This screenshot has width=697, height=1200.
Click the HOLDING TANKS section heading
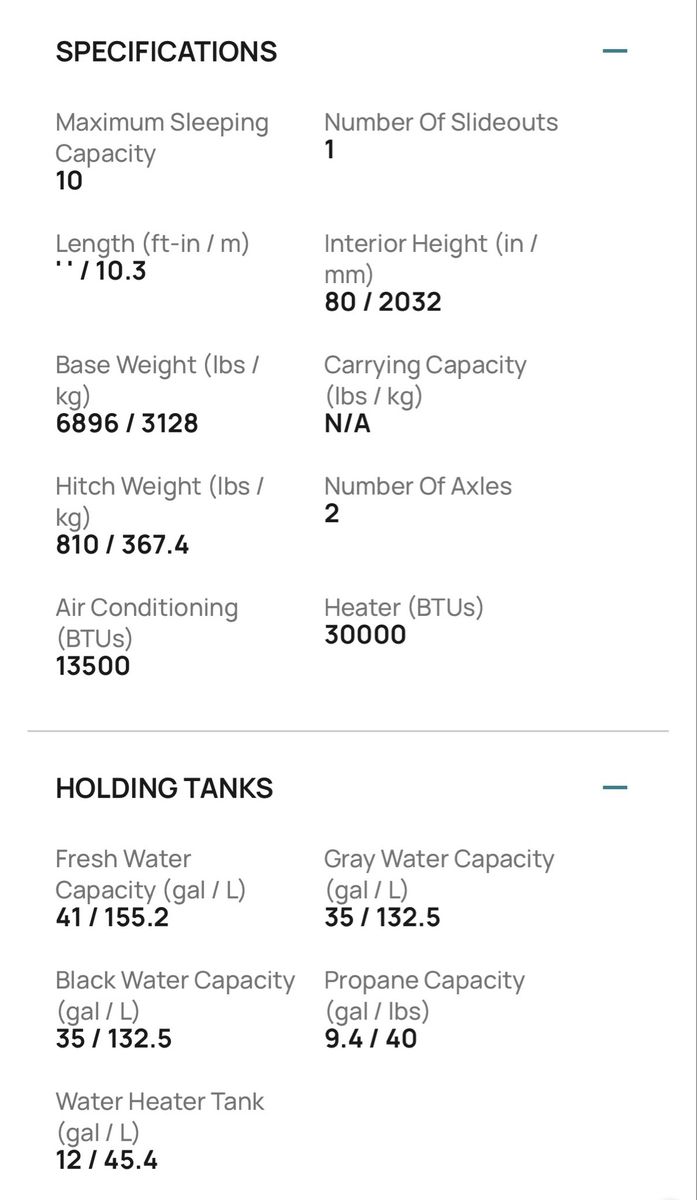pyautogui.click(x=164, y=788)
